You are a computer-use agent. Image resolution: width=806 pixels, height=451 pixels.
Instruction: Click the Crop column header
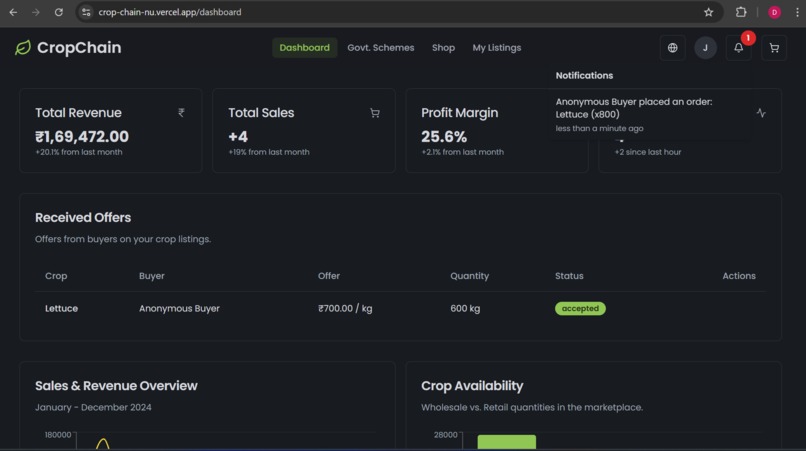click(56, 276)
